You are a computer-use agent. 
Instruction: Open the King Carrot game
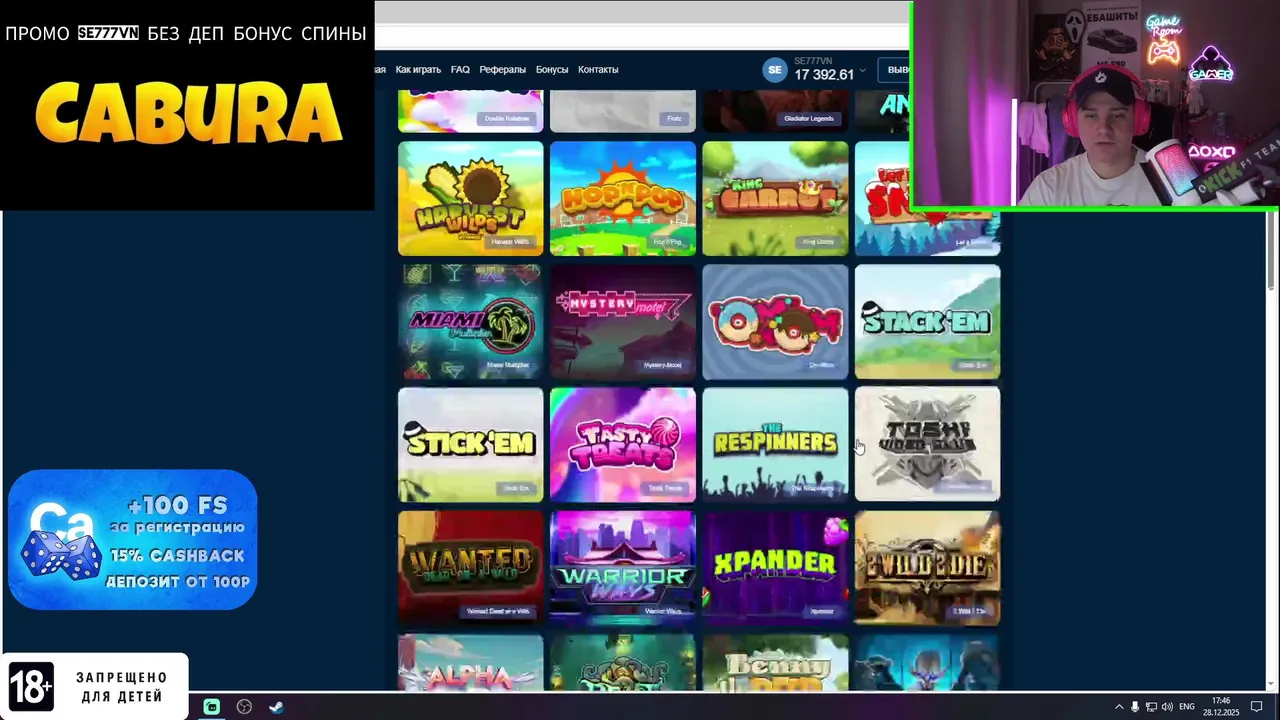tap(775, 198)
